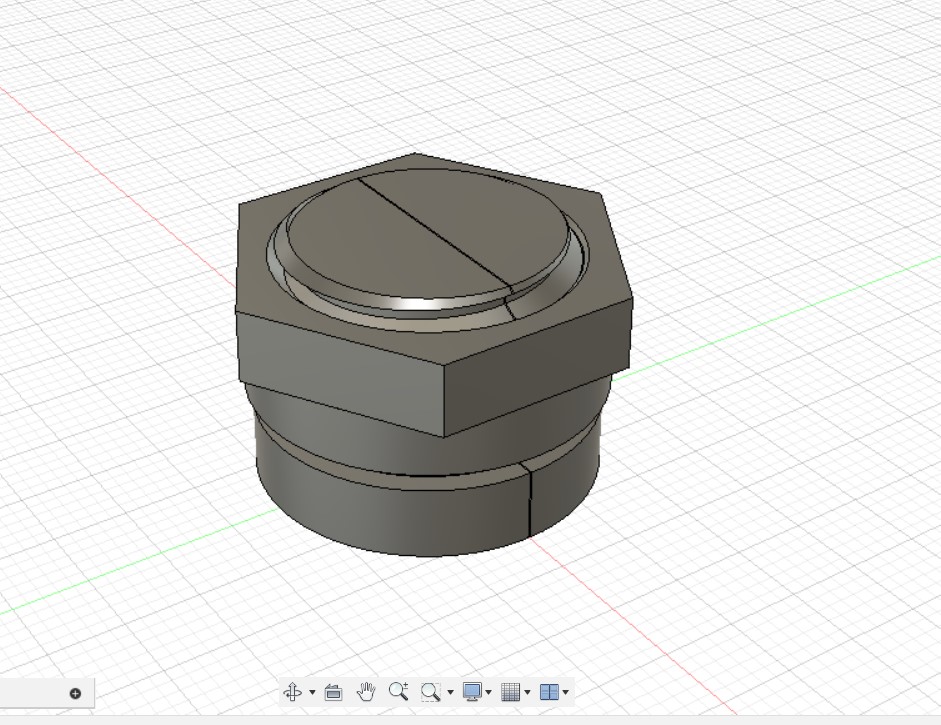Image resolution: width=941 pixels, height=725 pixels.
Task: Expand the comments panel plus button
Action: (x=75, y=694)
